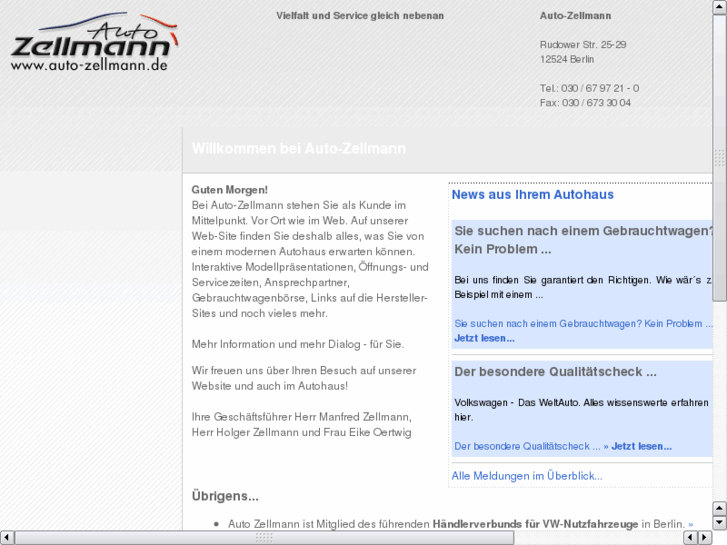Click the Auto Zellmann logo
Viewport: 727px width, 545px height.
pos(94,42)
